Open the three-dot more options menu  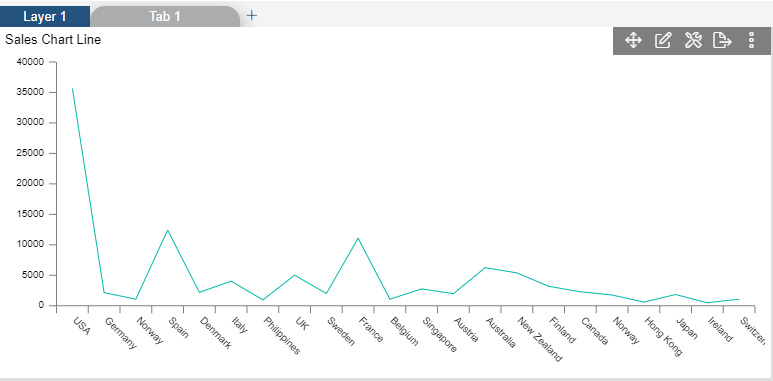point(751,40)
